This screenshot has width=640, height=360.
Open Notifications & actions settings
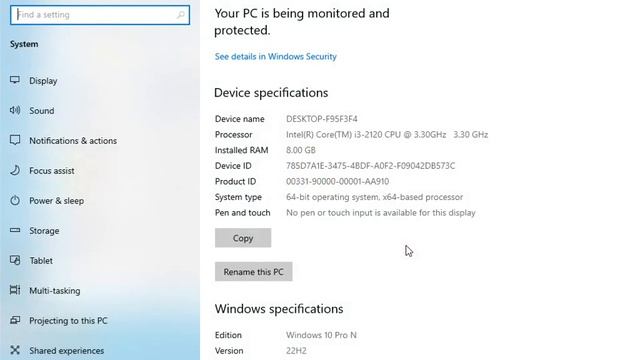click(x=73, y=141)
